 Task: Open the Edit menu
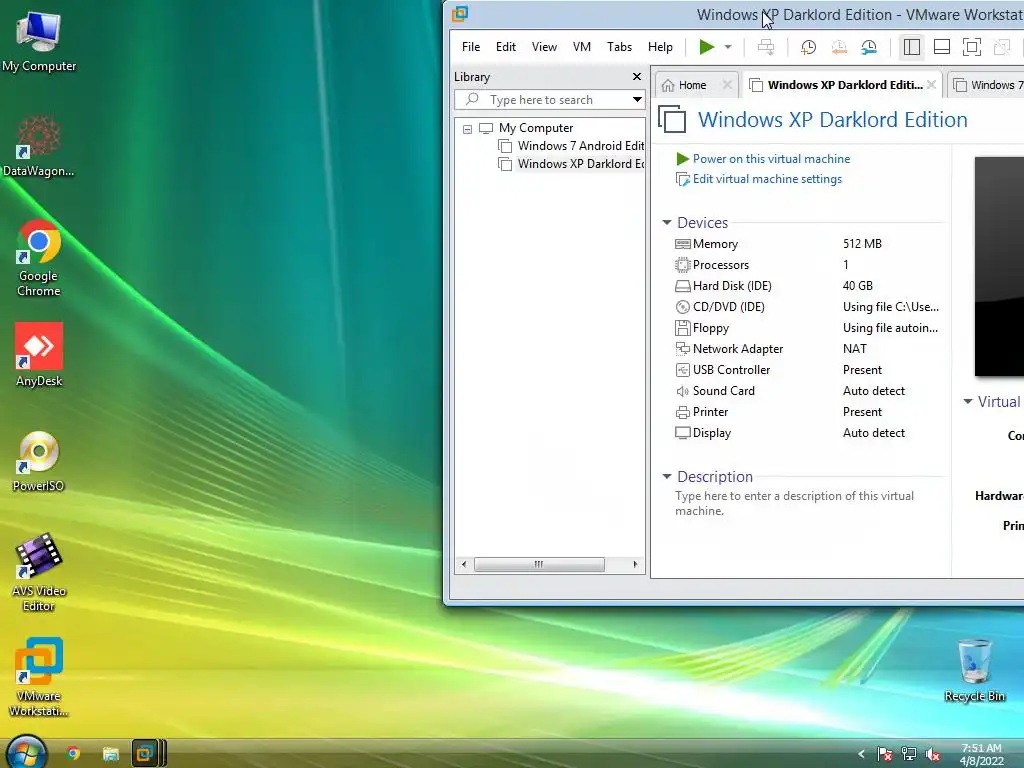coord(505,47)
